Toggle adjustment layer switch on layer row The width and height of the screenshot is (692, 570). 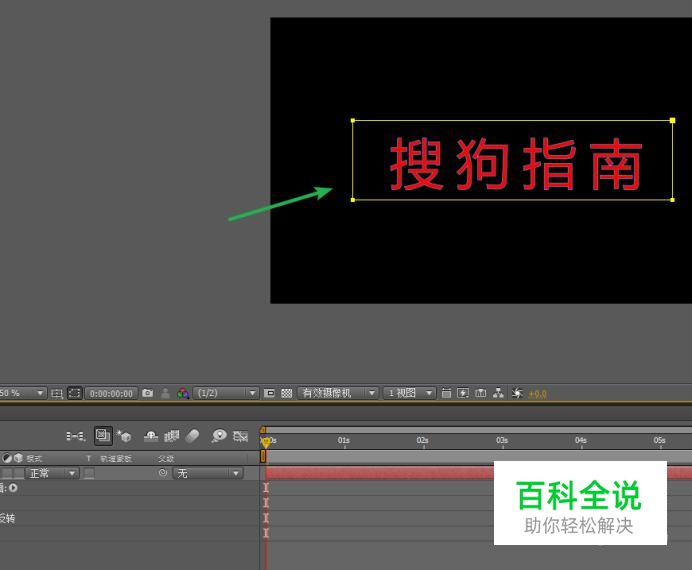point(8,474)
